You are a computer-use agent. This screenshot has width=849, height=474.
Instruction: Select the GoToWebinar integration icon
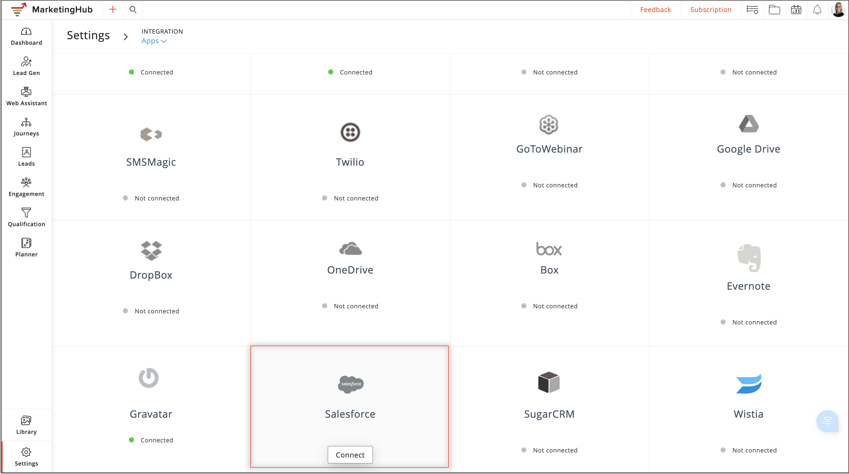point(548,125)
